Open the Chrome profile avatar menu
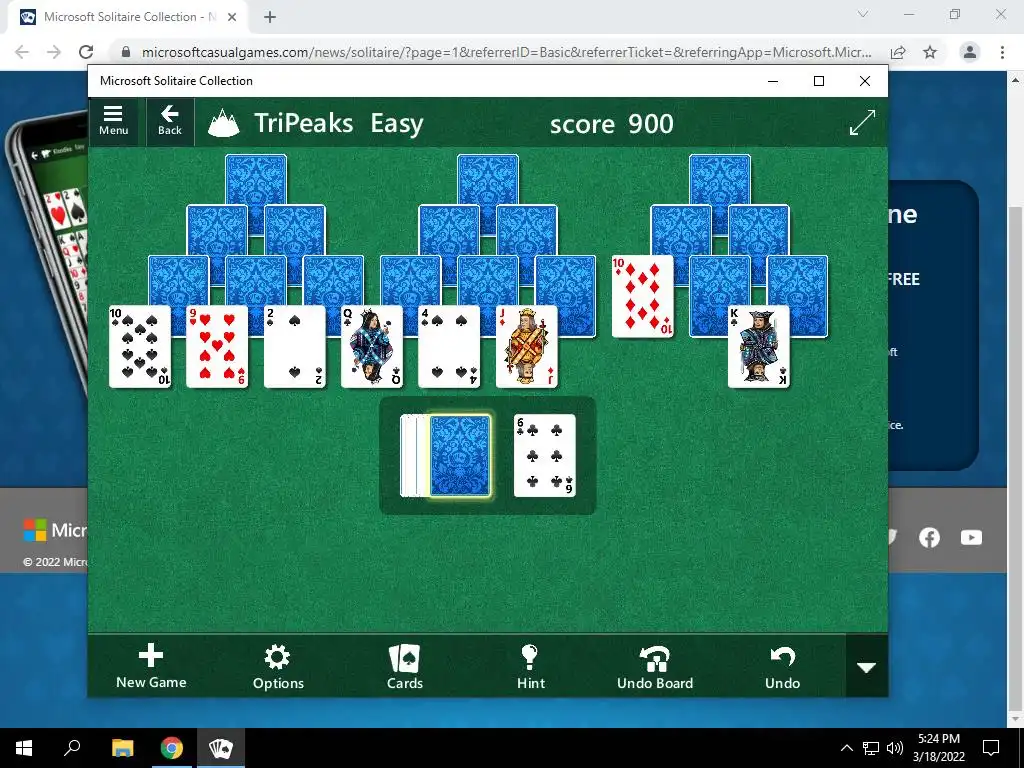The height and width of the screenshot is (768, 1024). pyautogui.click(x=970, y=52)
